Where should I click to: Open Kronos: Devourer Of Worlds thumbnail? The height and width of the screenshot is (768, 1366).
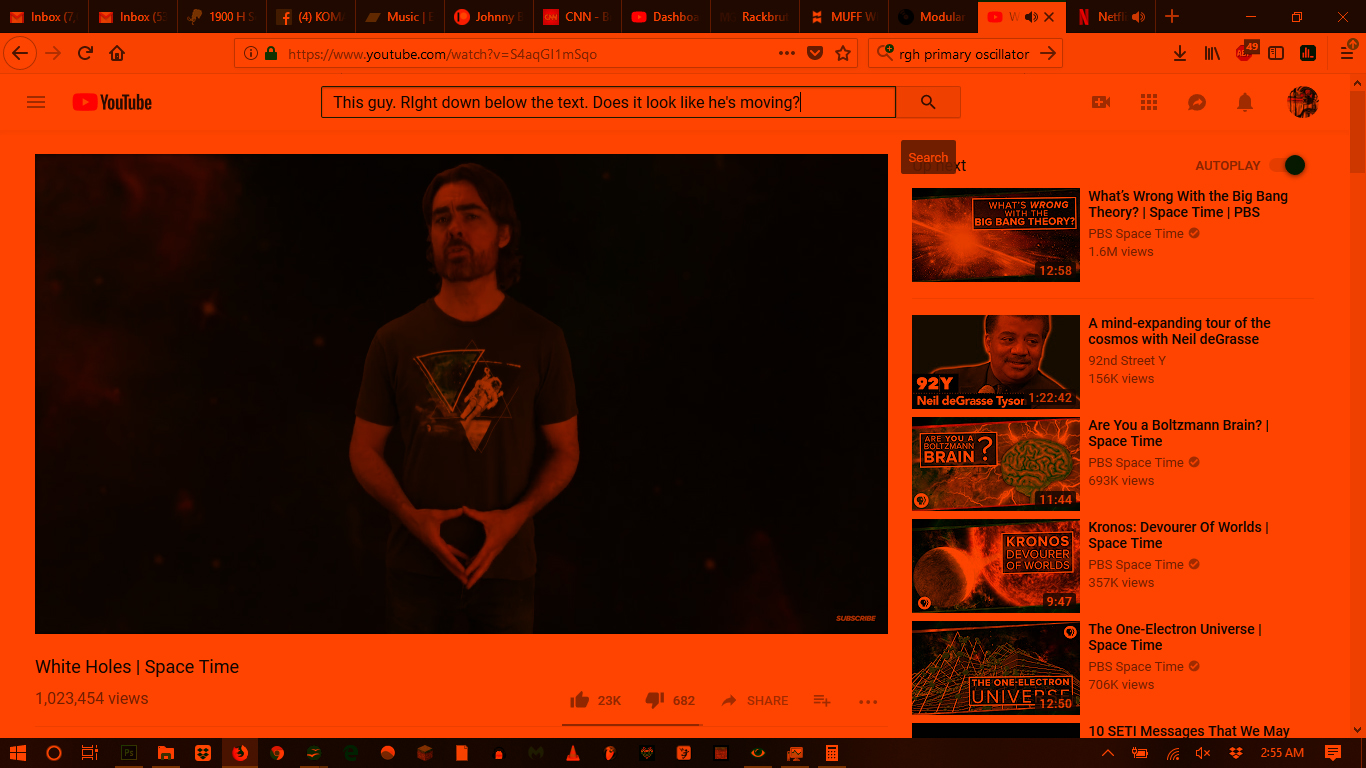pyautogui.click(x=995, y=566)
